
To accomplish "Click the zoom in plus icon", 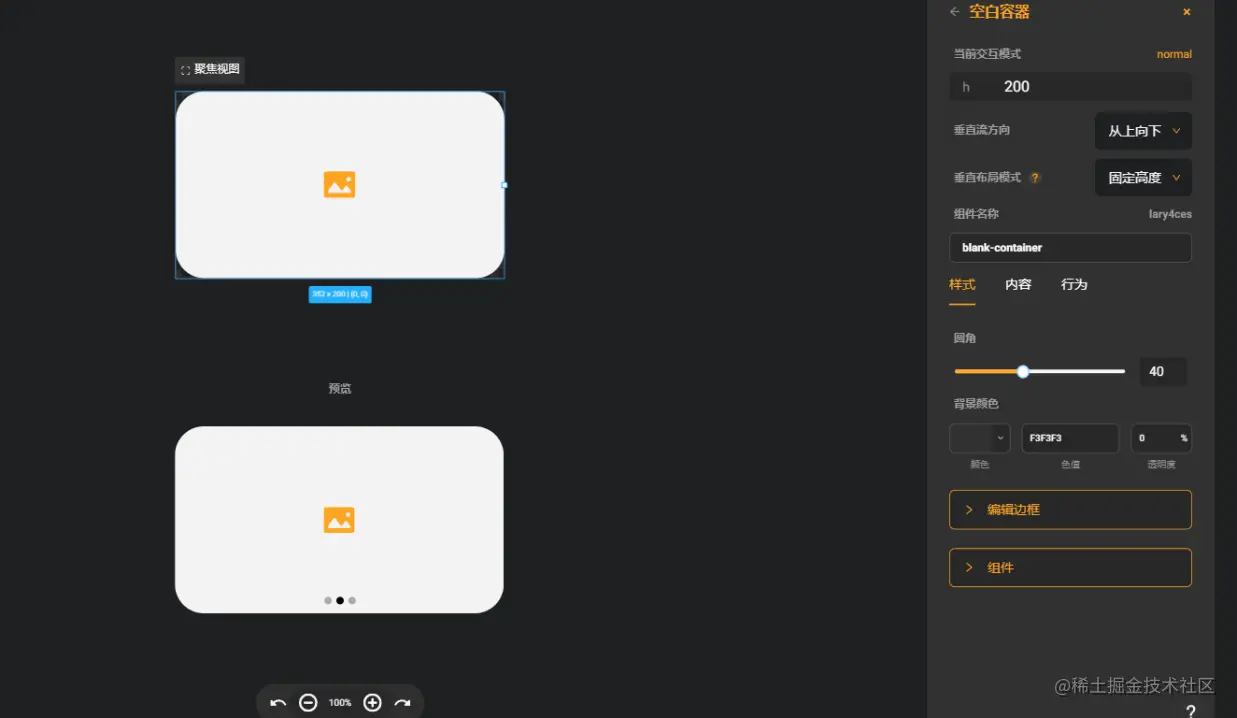I will pos(372,703).
